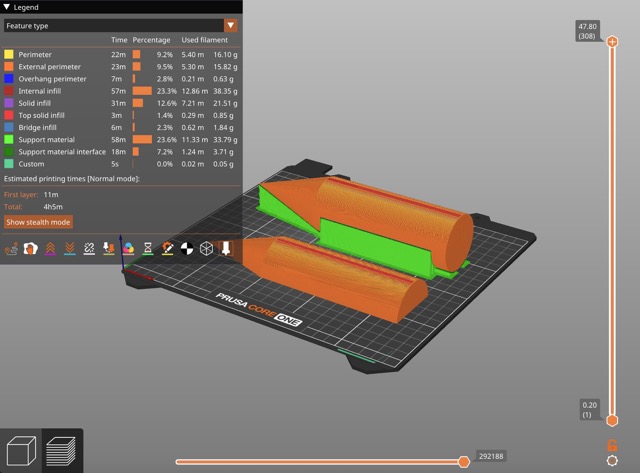This screenshot has width=640, height=473.
Task: Toggle Support material feature visibility
Action: [9, 139]
